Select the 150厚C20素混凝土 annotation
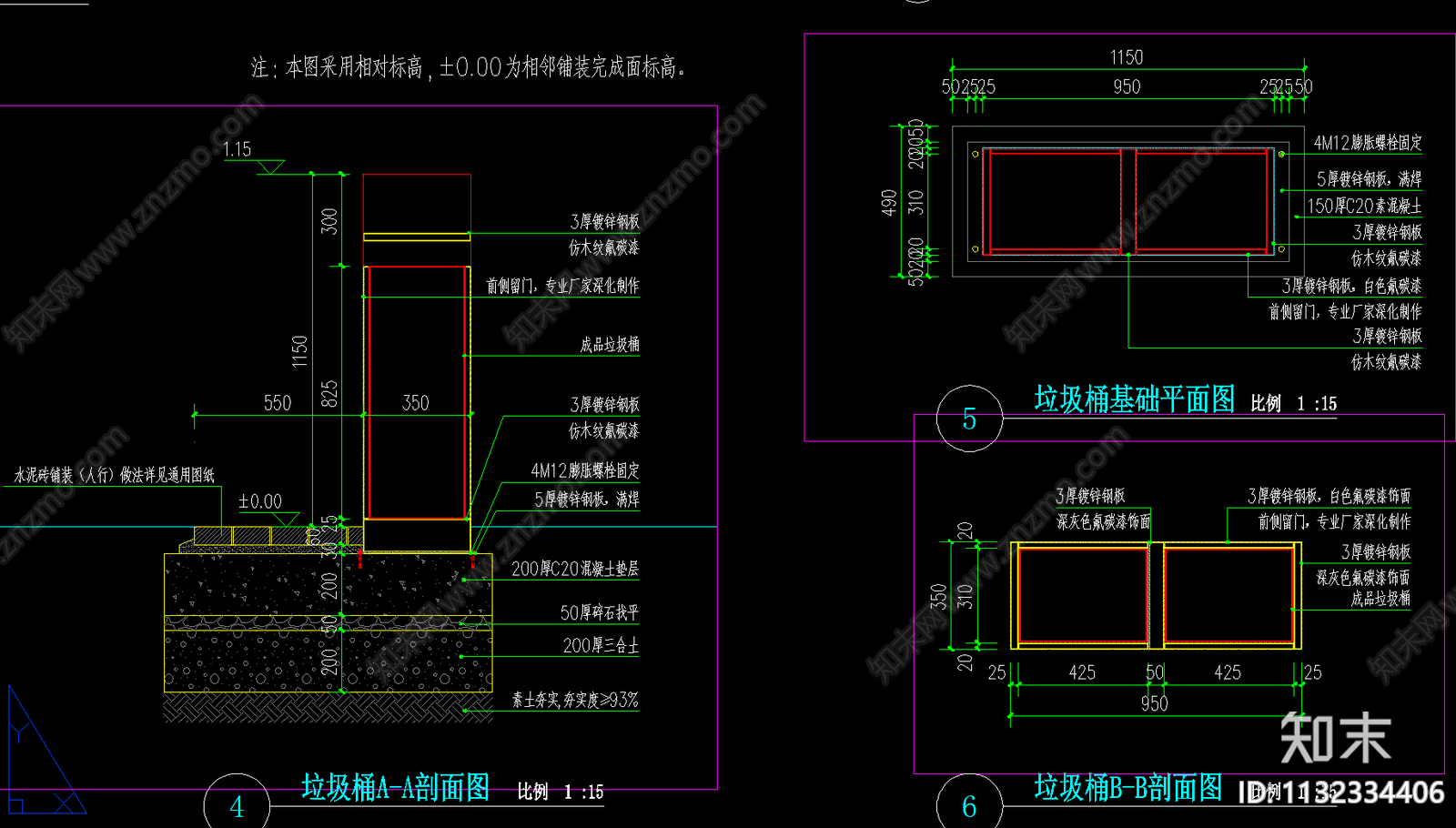1456x828 pixels. point(1364,206)
